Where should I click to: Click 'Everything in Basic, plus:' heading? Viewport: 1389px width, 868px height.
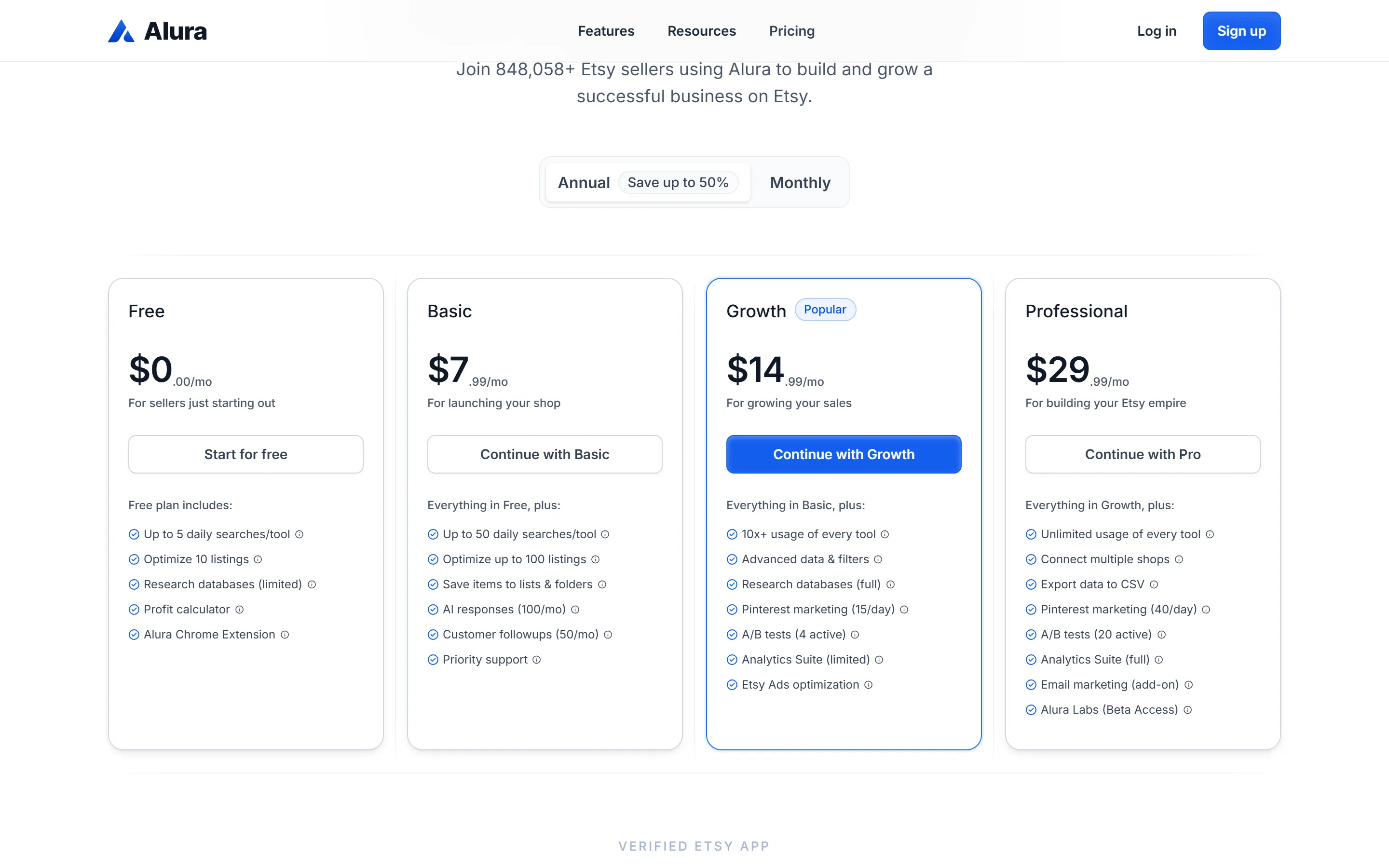[795, 505]
